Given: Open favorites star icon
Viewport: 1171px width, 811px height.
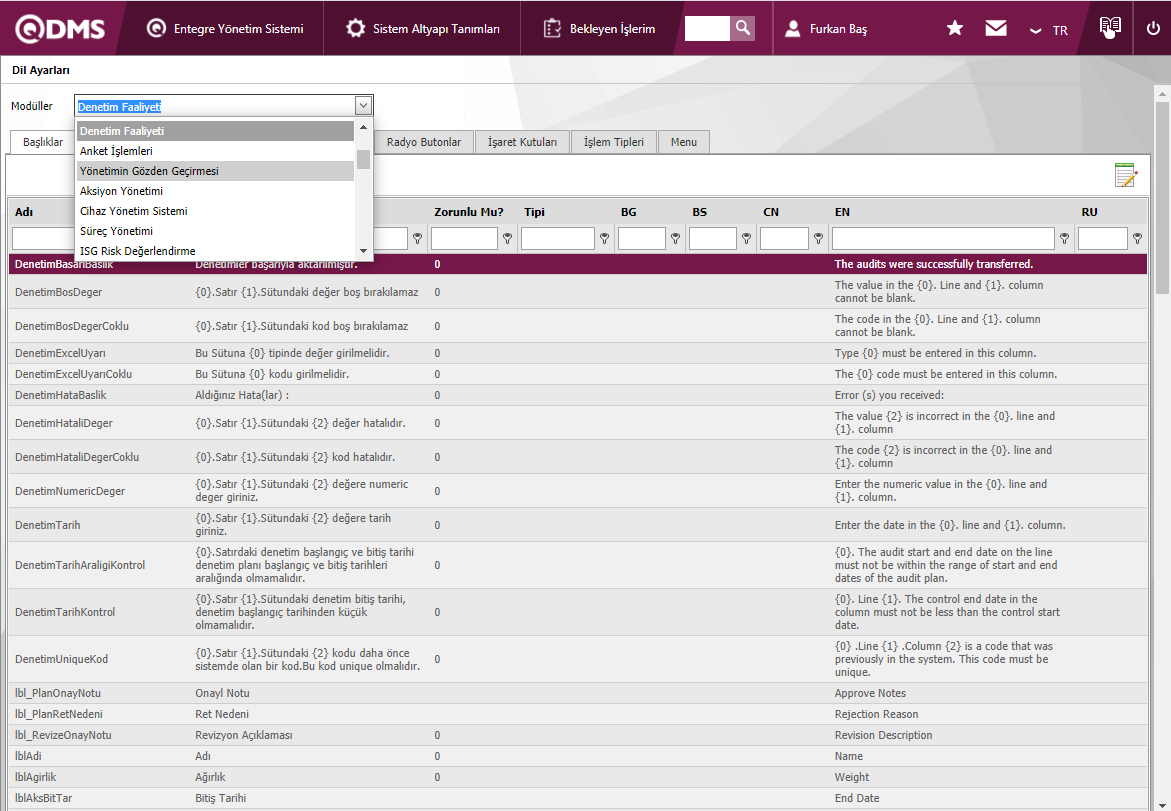Looking at the screenshot, I should pos(955,29).
